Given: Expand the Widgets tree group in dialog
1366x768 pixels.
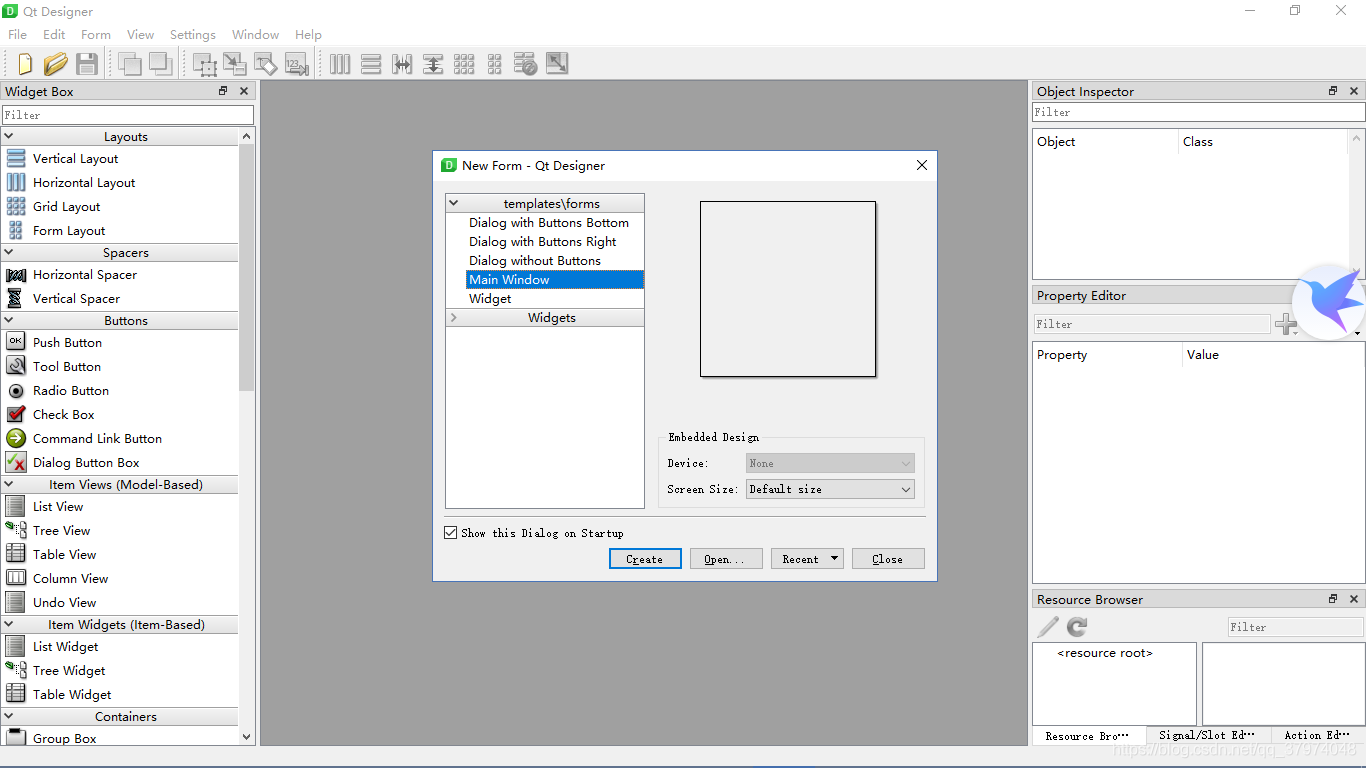Looking at the screenshot, I should click(454, 317).
